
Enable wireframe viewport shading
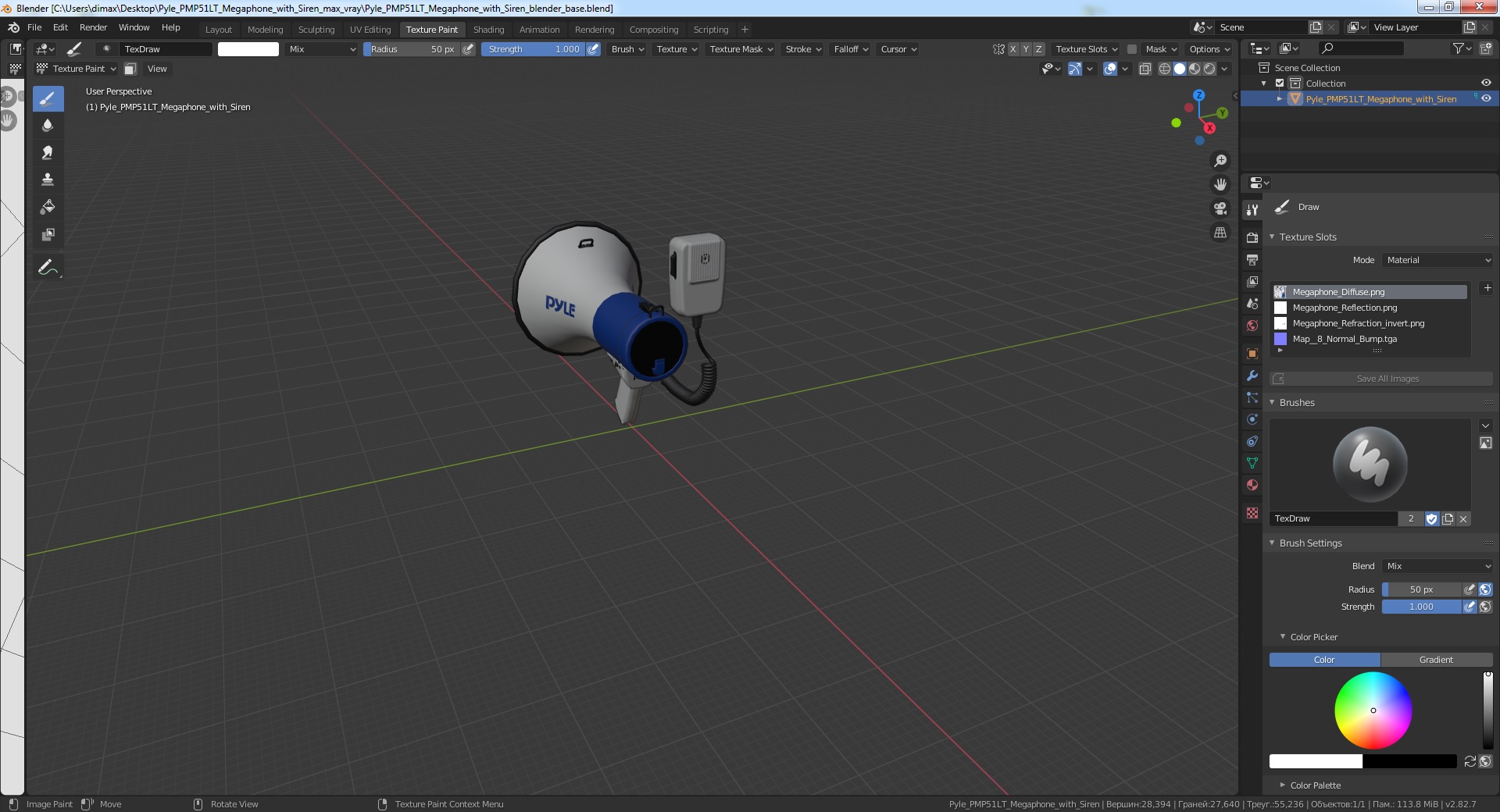tap(1165, 69)
